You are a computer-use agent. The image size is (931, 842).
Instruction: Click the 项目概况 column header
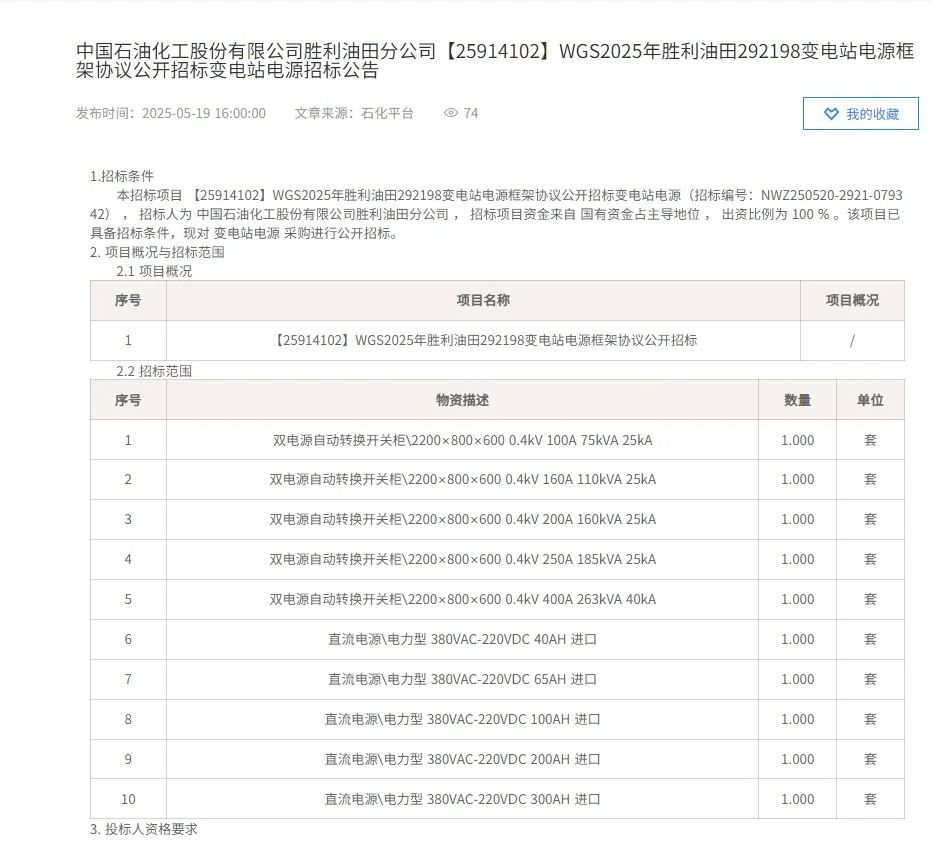point(853,300)
